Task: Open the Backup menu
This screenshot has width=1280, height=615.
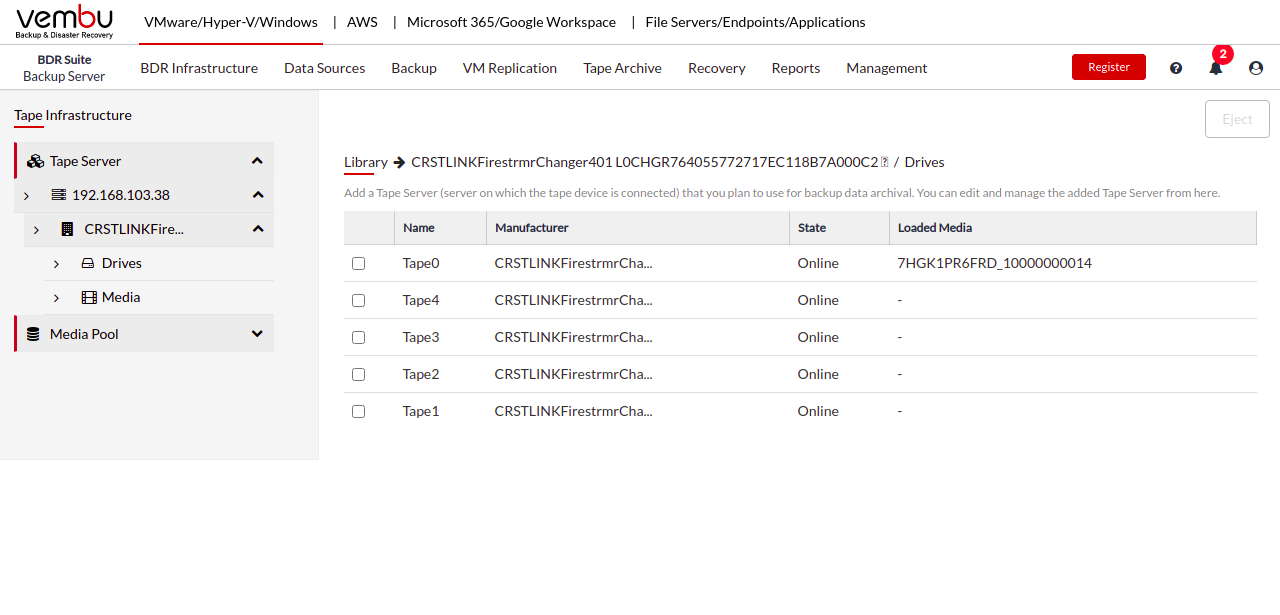Action: coord(414,68)
